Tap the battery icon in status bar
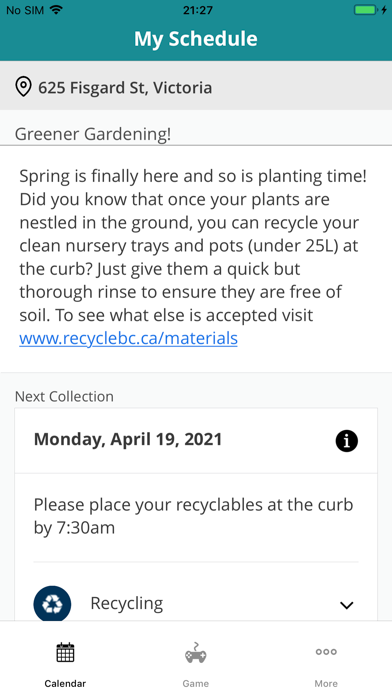 [366, 10]
